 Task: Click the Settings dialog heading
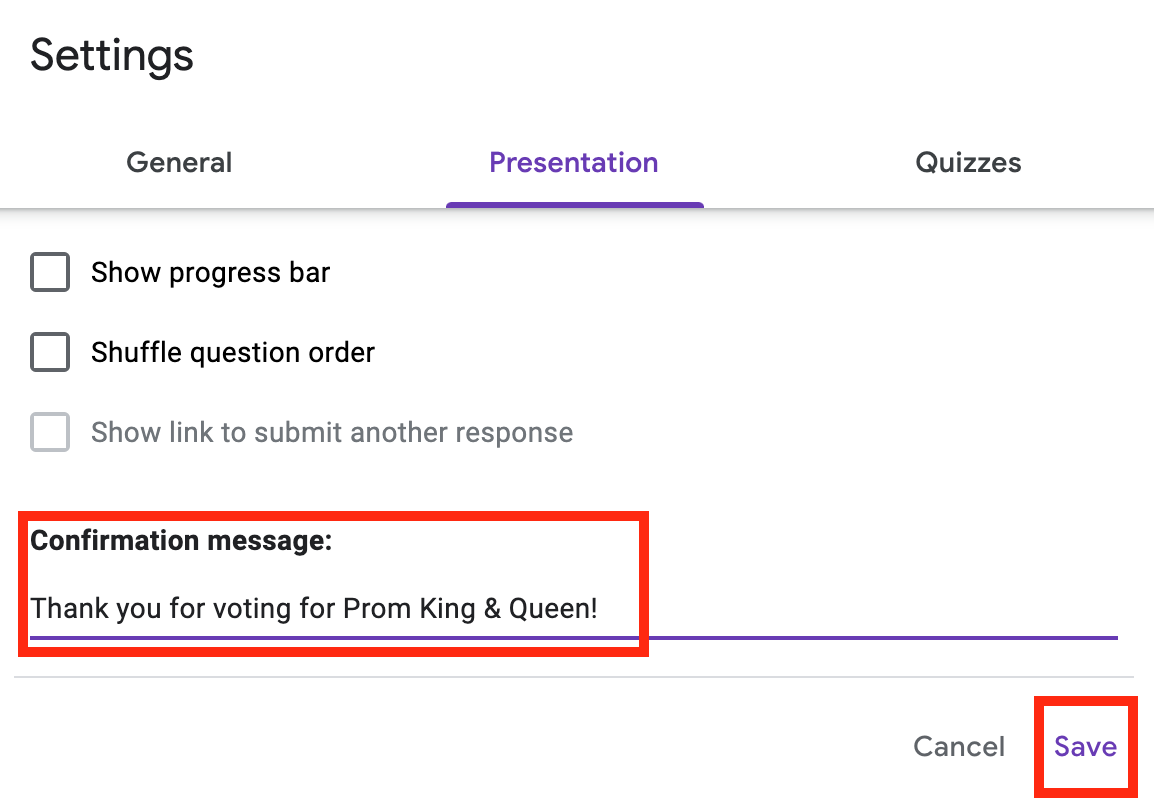[x=111, y=55]
